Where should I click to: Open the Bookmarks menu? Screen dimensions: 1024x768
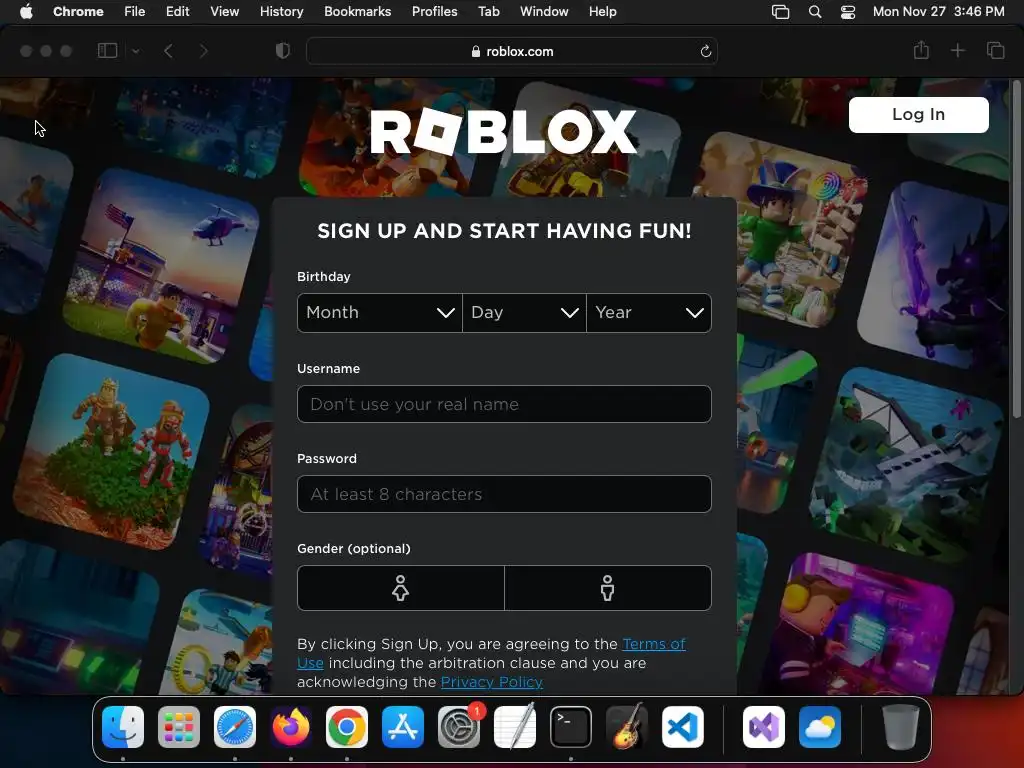(357, 11)
